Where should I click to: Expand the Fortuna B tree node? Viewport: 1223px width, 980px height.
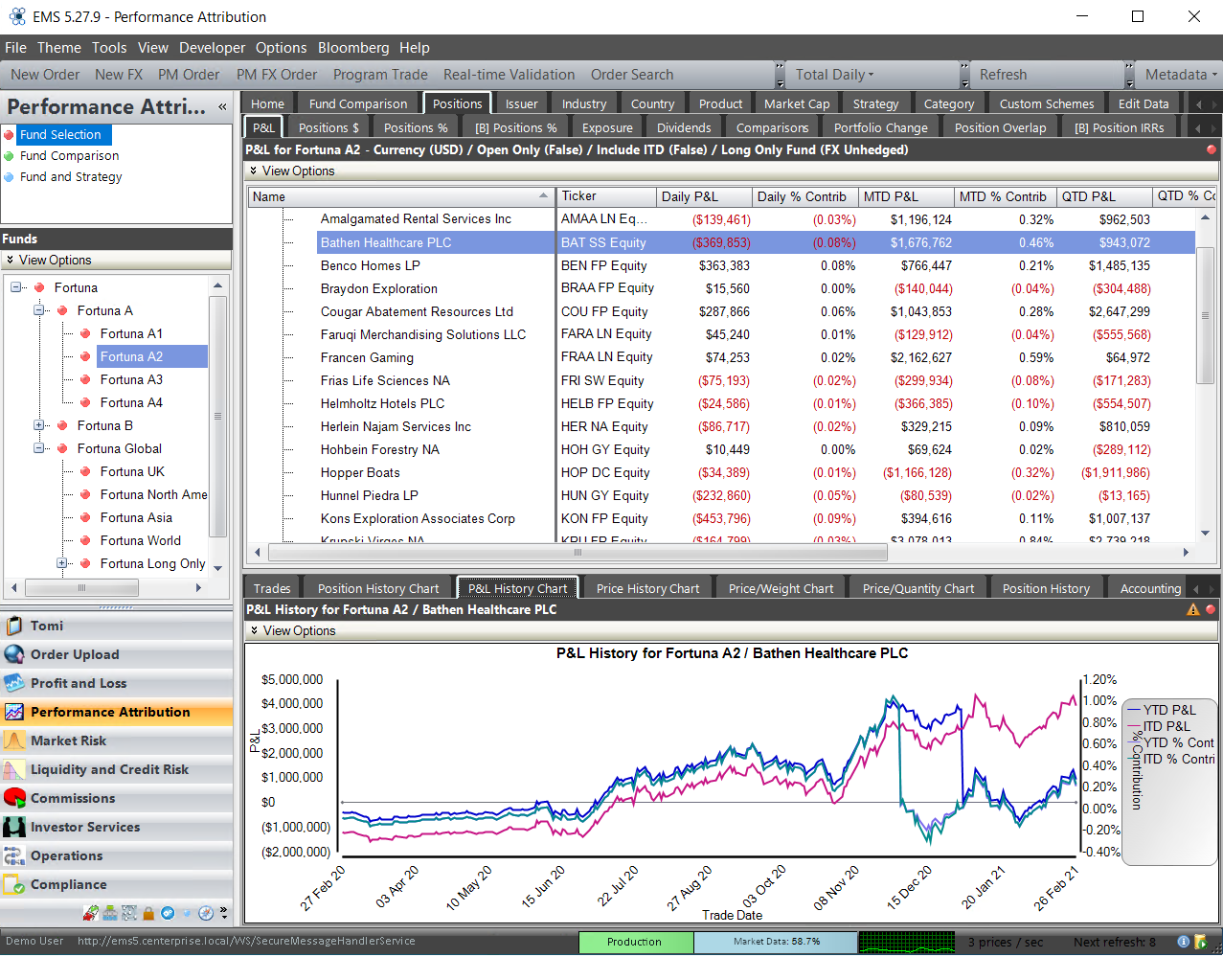pyautogui.click(x=39, y=425)
